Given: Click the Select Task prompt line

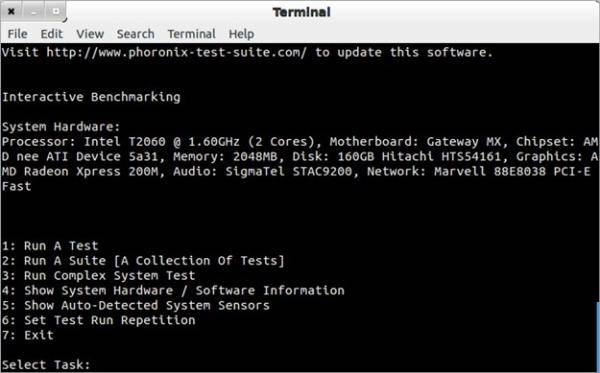Looking at the screenshot, I should pos(46,365).
